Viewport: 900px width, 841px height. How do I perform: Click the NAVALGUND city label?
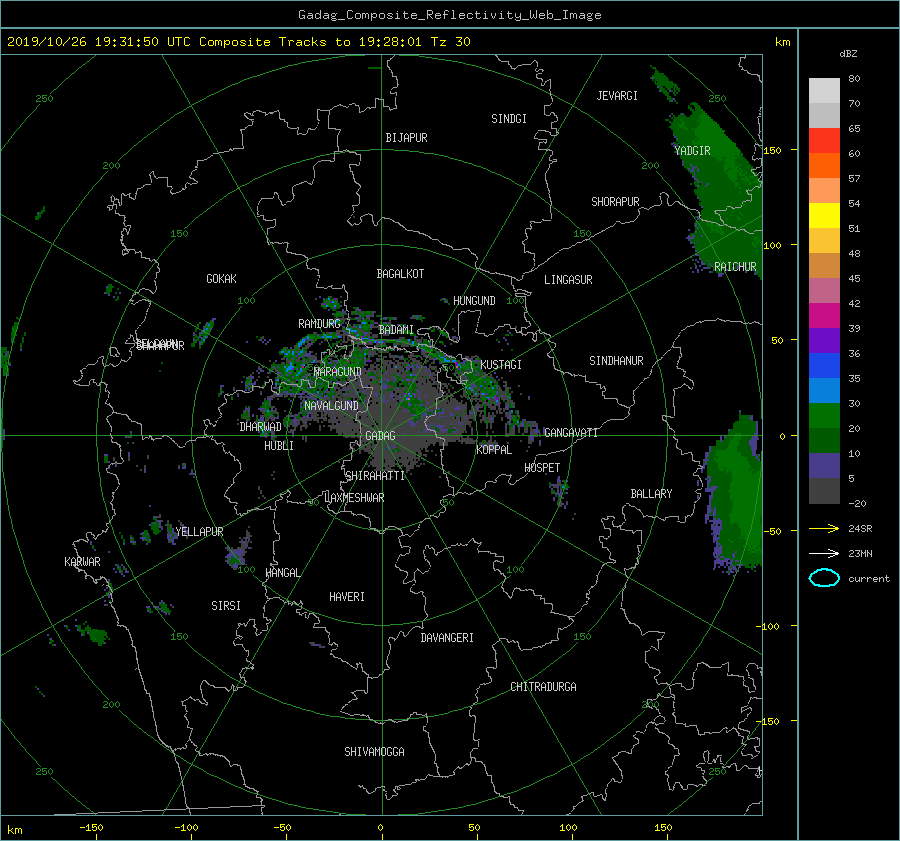(331, 405)
